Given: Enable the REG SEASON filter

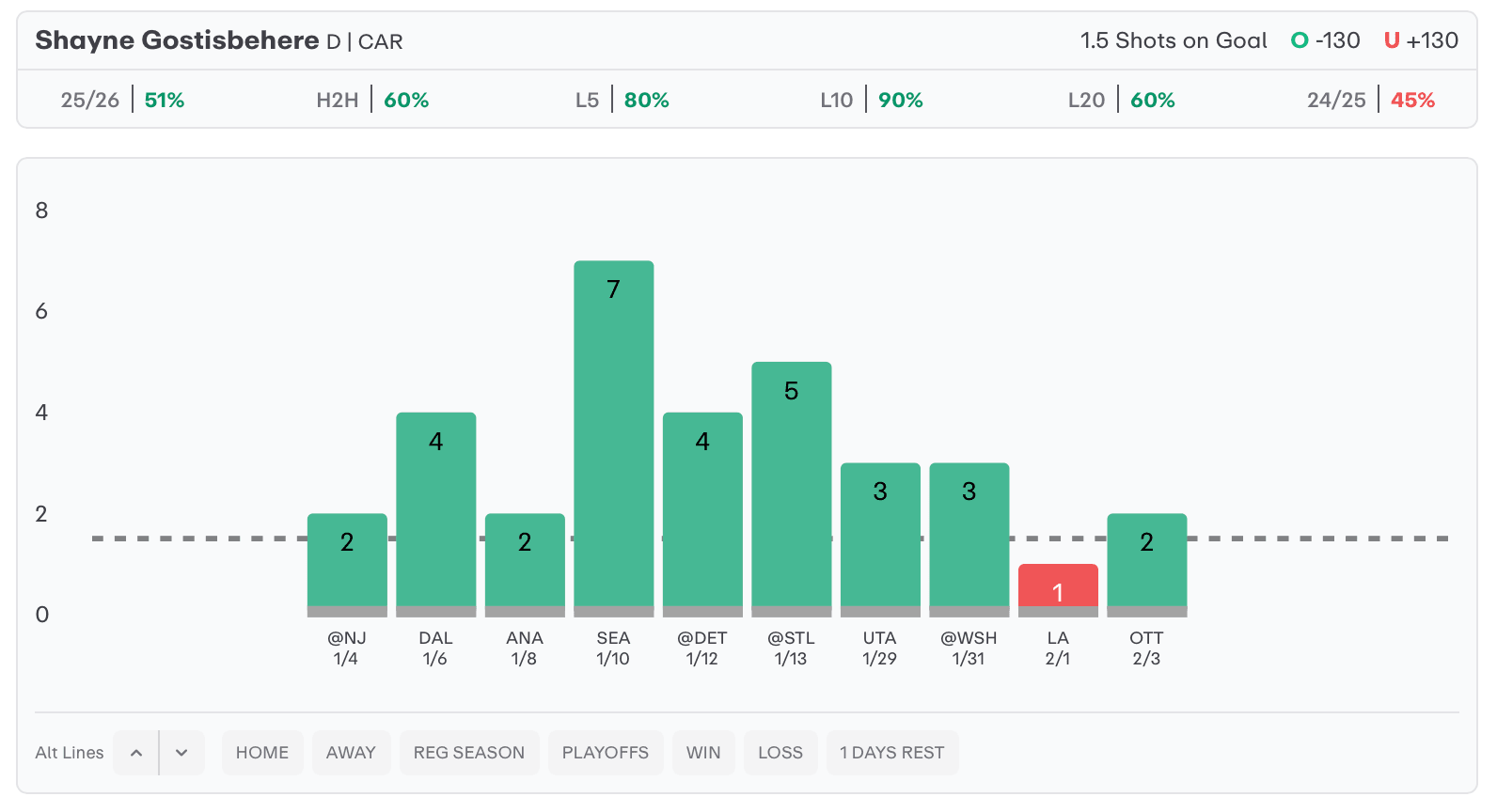Looking at the screenshot, I should pyautogui.click(x=468, y=753).
